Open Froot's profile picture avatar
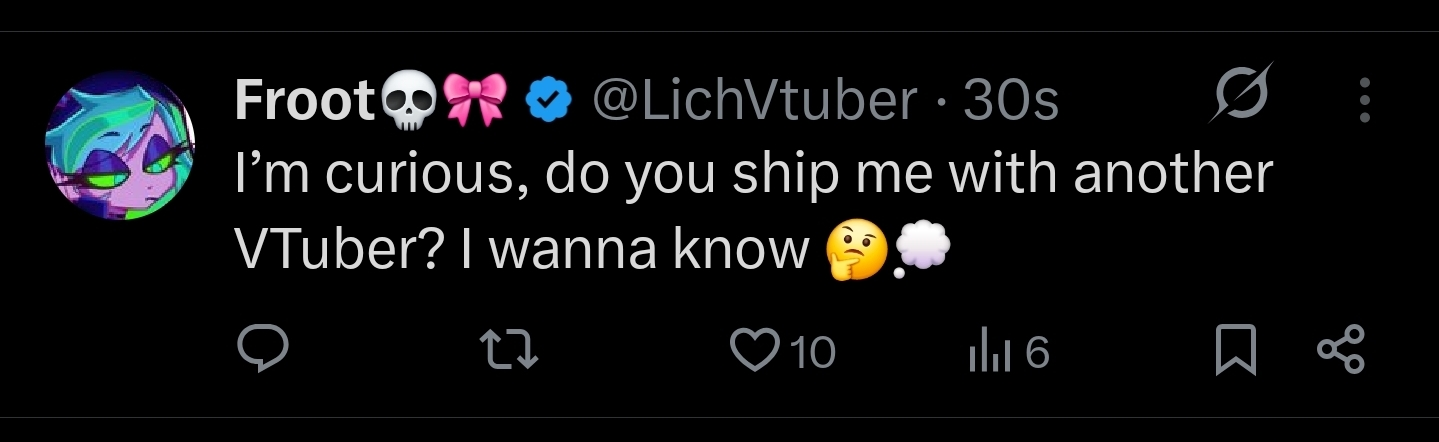 119,146
